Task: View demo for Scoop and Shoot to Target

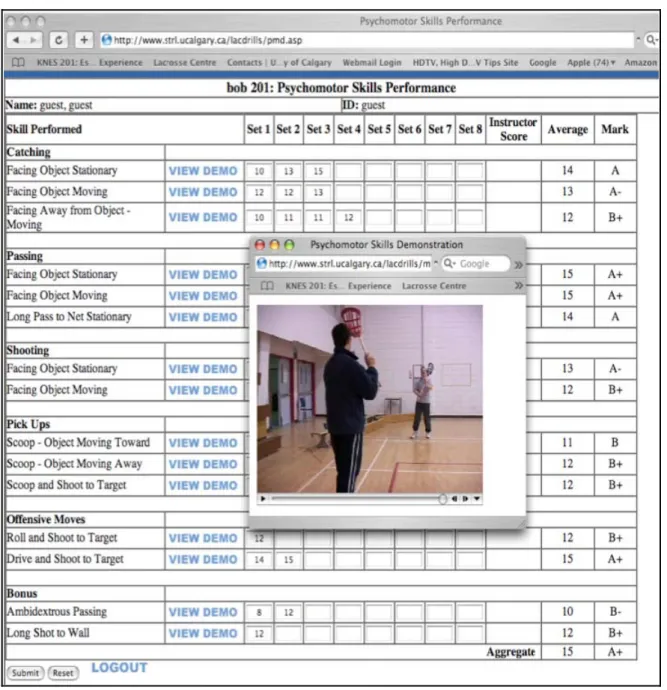Action: pos(203,485)
